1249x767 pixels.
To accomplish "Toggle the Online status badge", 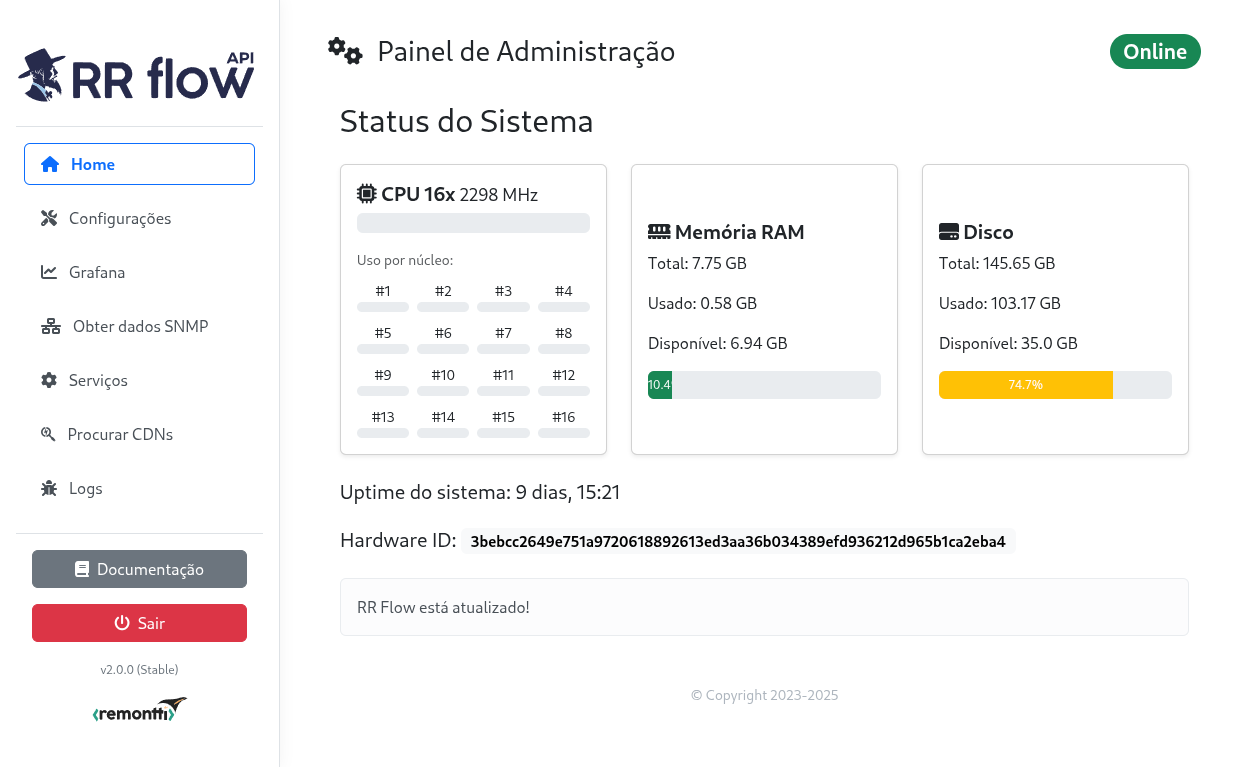I will point(1155,51).
